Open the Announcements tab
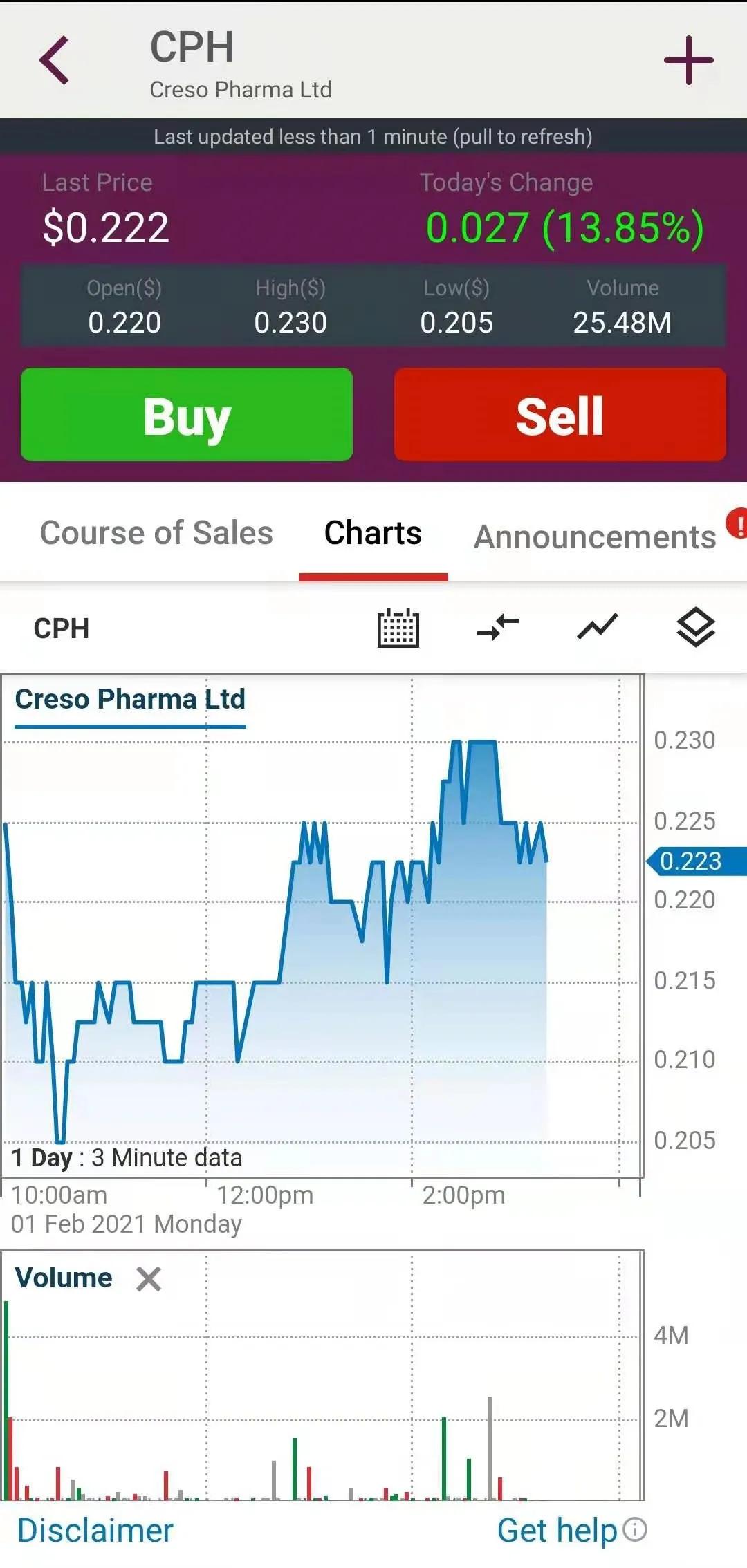Screen dimensions: 747x1568 [x=595, y=537]
